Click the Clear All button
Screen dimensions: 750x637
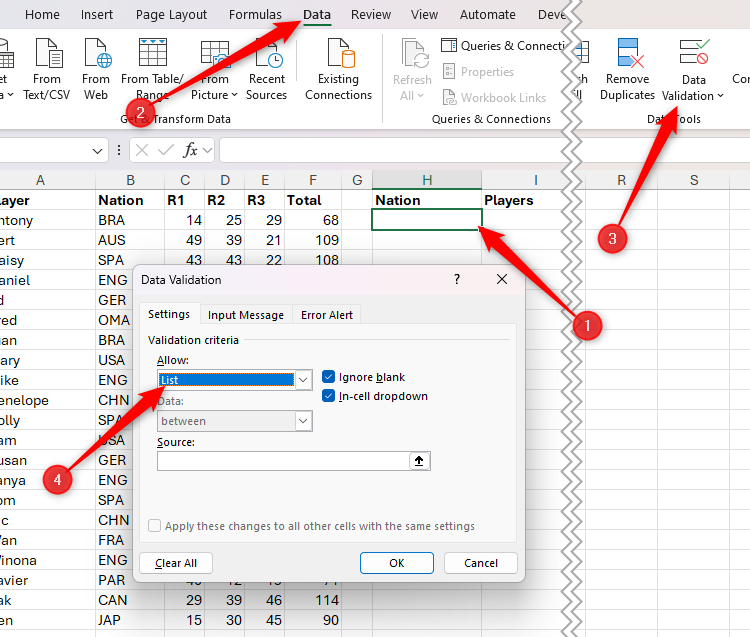point(175,563)
